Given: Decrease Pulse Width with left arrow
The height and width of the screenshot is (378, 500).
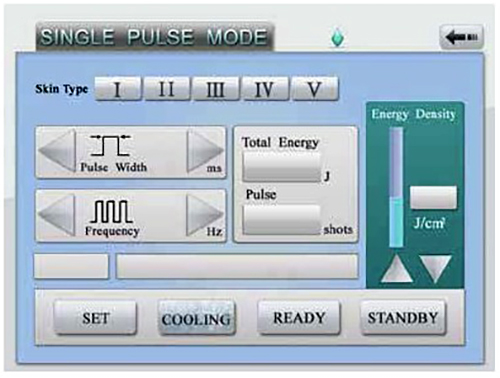Looking at the screenshot, I should pyautogui.click(x=57, y=151).
